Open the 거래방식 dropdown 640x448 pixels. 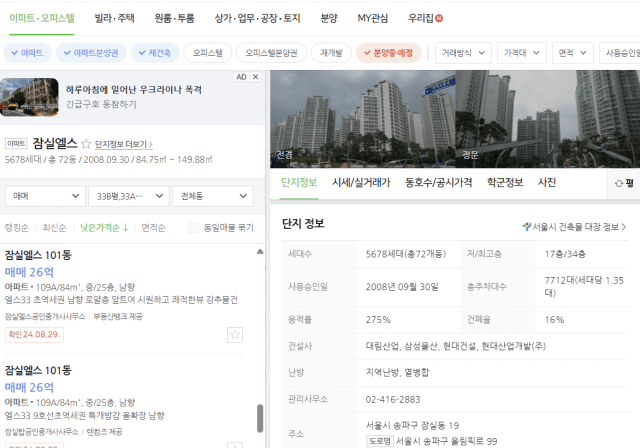463,53
